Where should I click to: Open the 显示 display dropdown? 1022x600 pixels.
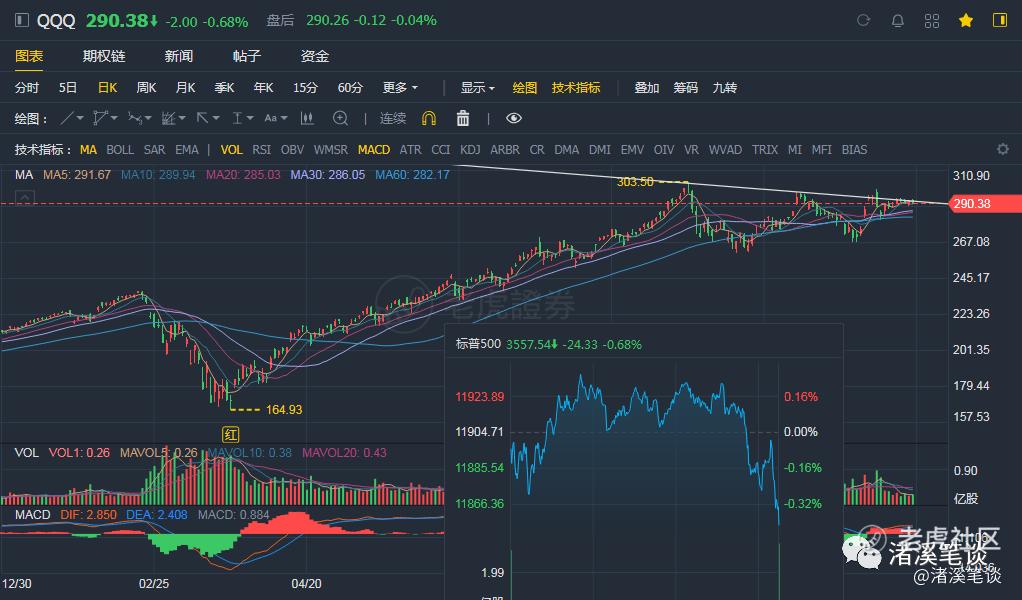click(477, 87)
